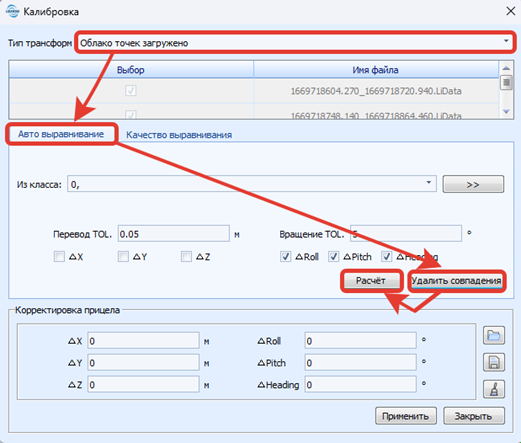Image resolution: width=521 pixels, height=443 pixels.
Task: Toggle the ΔX checkbox
Action: click(x=59, y=257)
